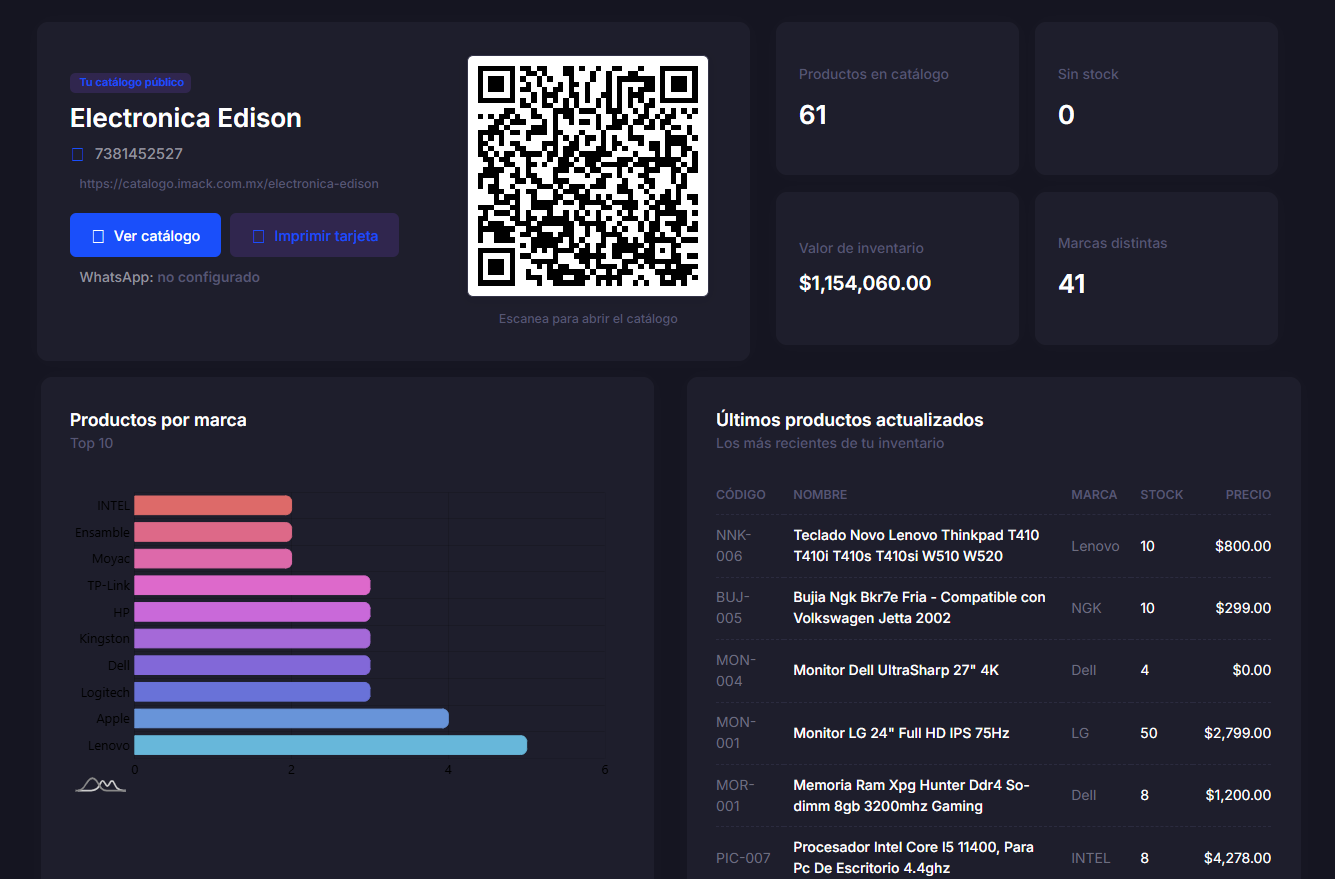
Task: Click Monitor Dell UltraSharp 27" 4K name
Action: [896, 670]
